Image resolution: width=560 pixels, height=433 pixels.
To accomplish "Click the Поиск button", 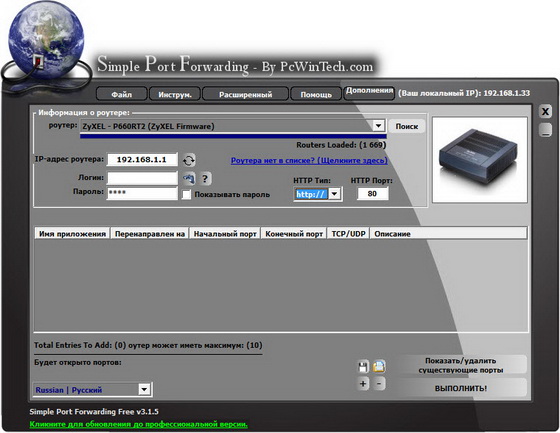I will click(x=407, y=126).
